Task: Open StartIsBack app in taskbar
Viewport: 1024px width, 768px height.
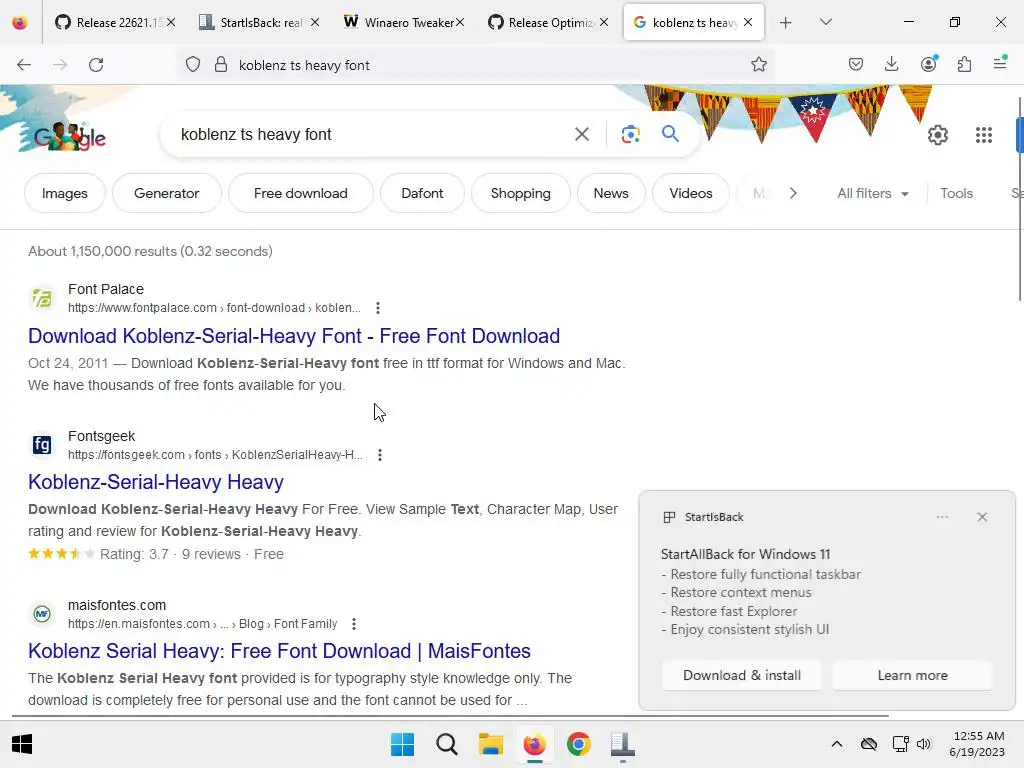Action: [622, 744]
